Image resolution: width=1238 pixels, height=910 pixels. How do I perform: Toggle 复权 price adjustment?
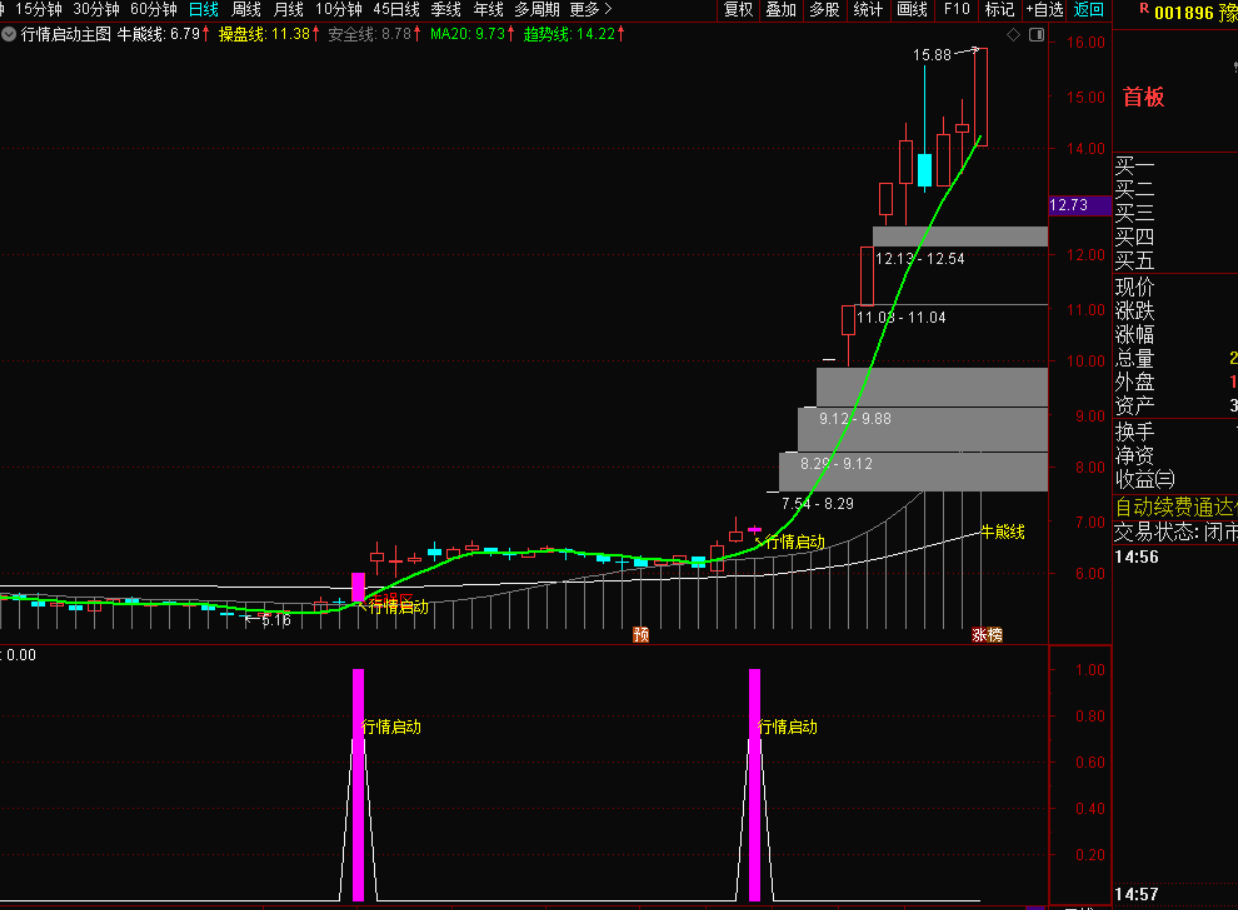pos(738,10)
